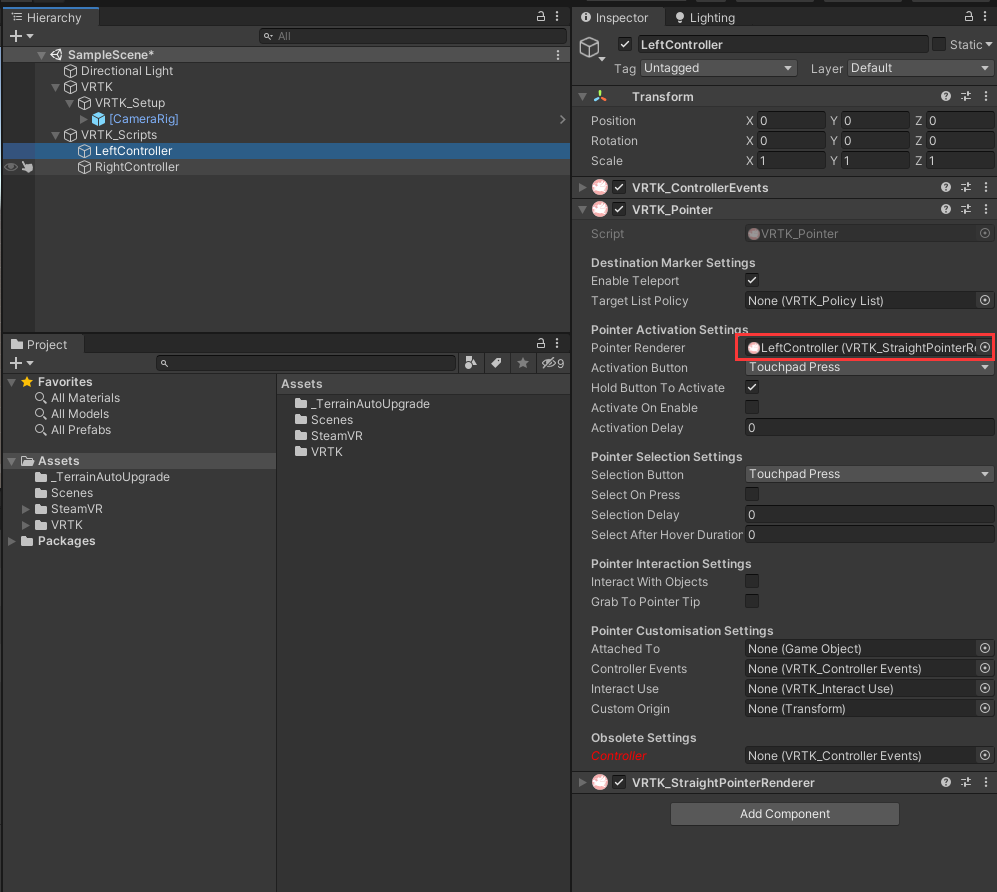The image size is (997, 892).
Task: Expand the [CameraRig] hierarchy node
Action: point(83,119)
